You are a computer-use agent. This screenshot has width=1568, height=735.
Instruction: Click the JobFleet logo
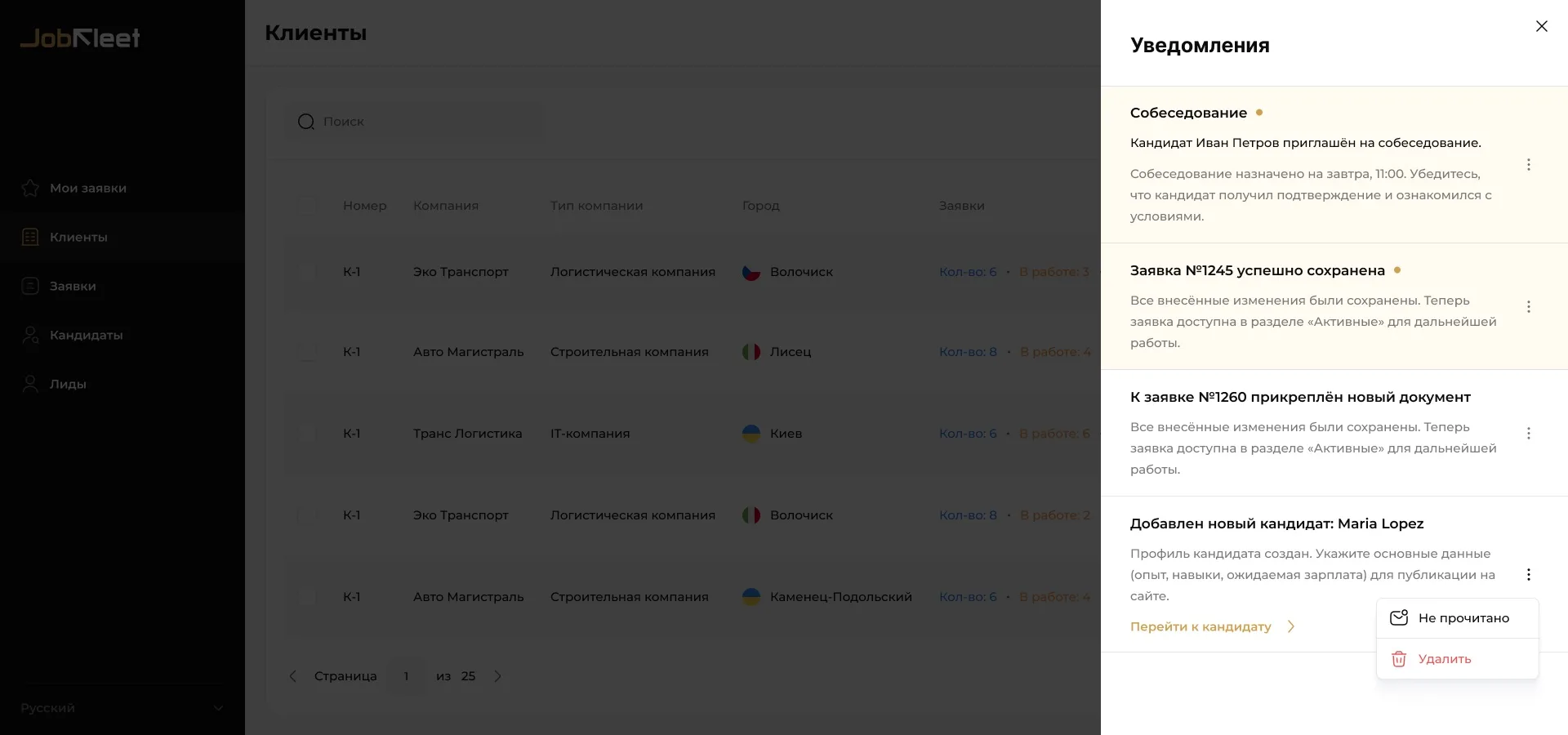pyautogui.click(x=80, y=38)
